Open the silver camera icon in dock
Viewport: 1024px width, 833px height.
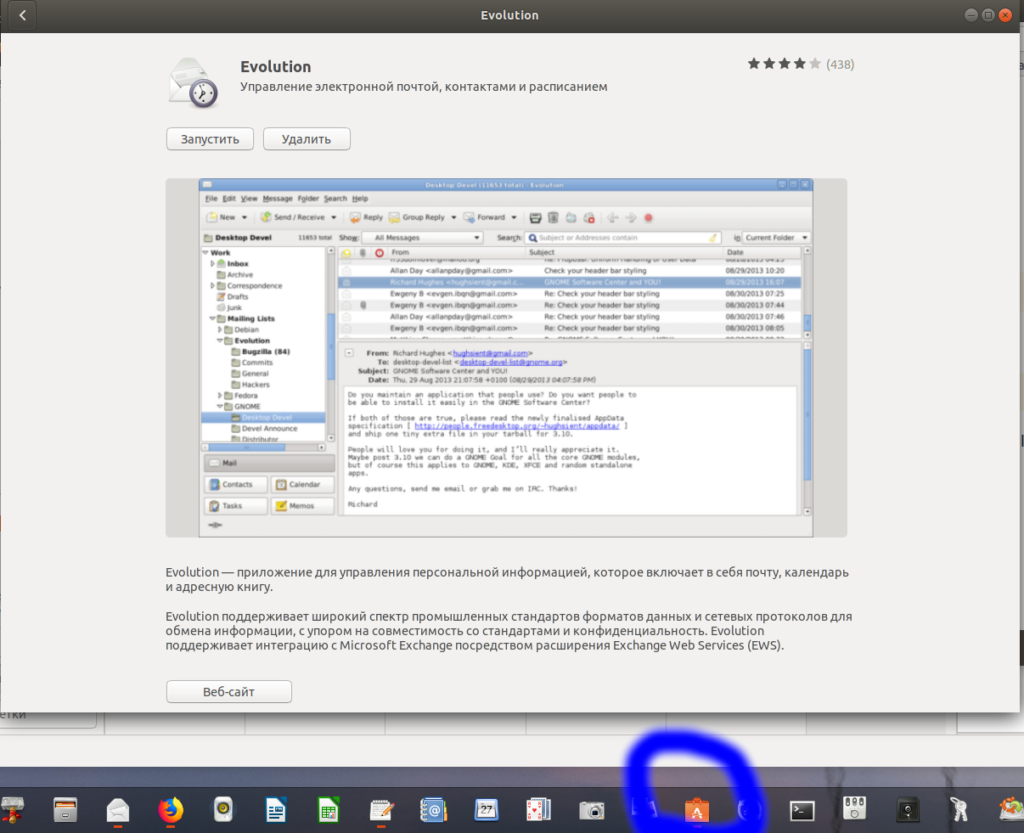click(592, 810)
